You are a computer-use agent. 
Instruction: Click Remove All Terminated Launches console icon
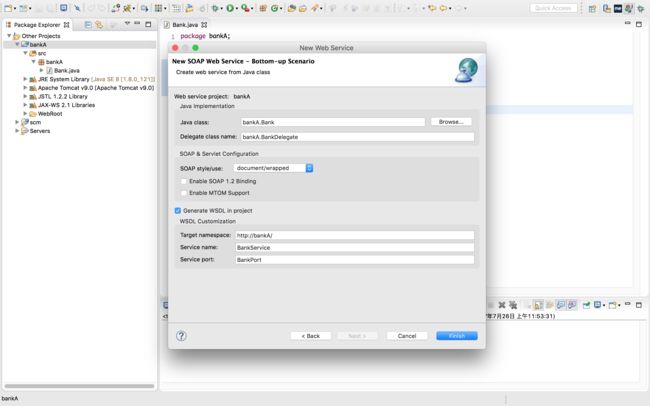tap(513, 305)
